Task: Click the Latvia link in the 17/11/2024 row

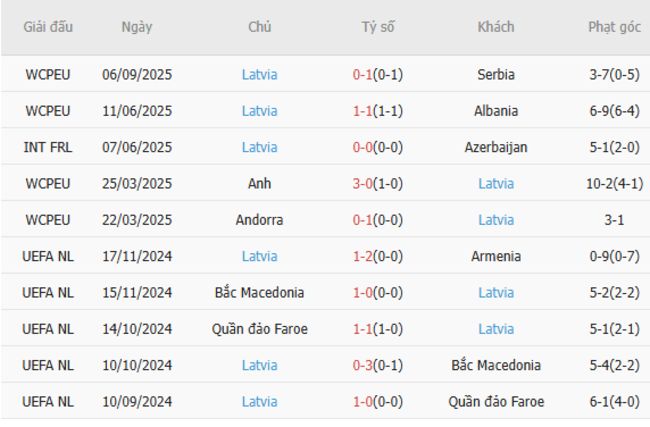Action: pos(259,256)
